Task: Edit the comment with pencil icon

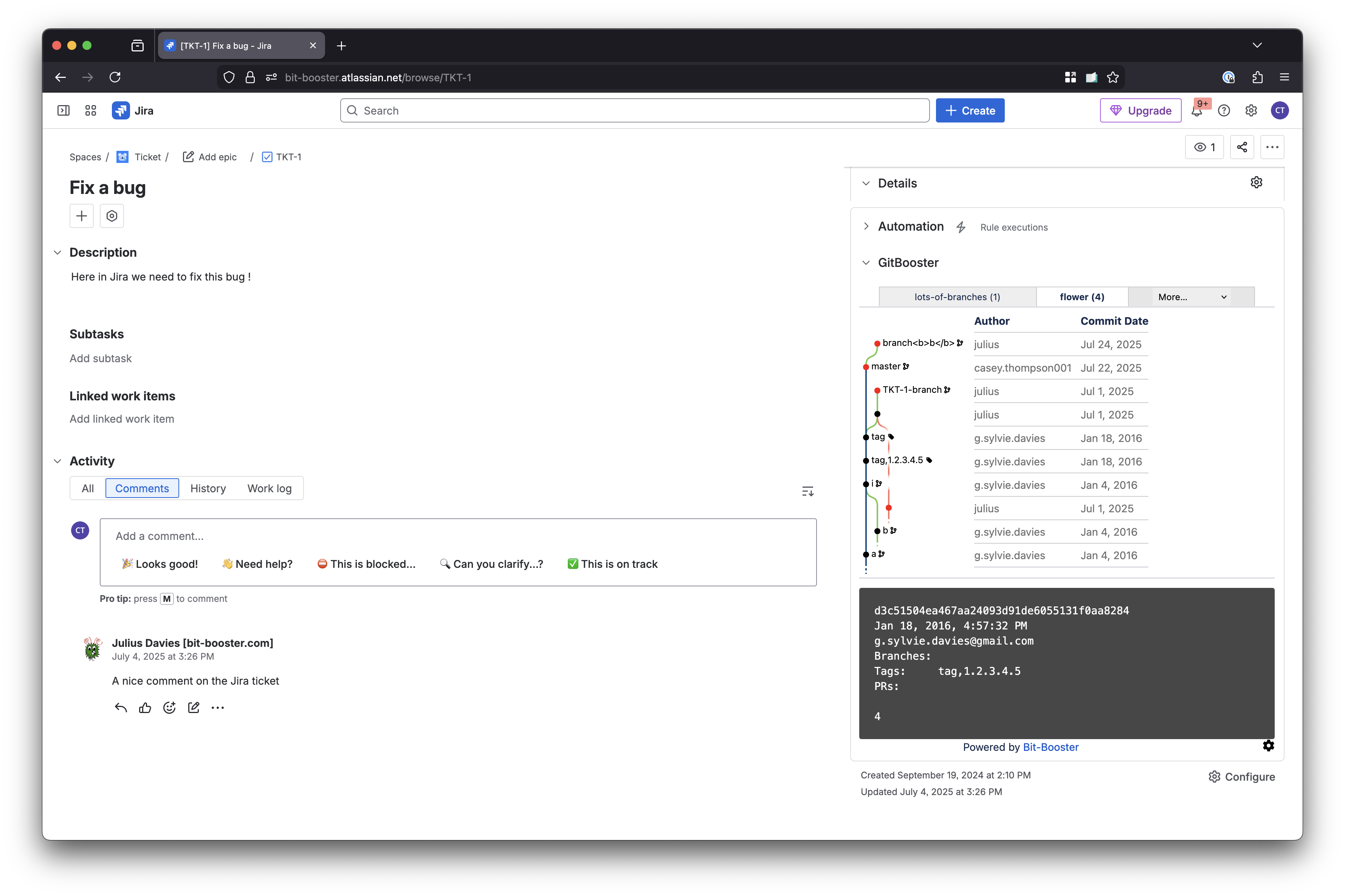Action: (194, 707)
